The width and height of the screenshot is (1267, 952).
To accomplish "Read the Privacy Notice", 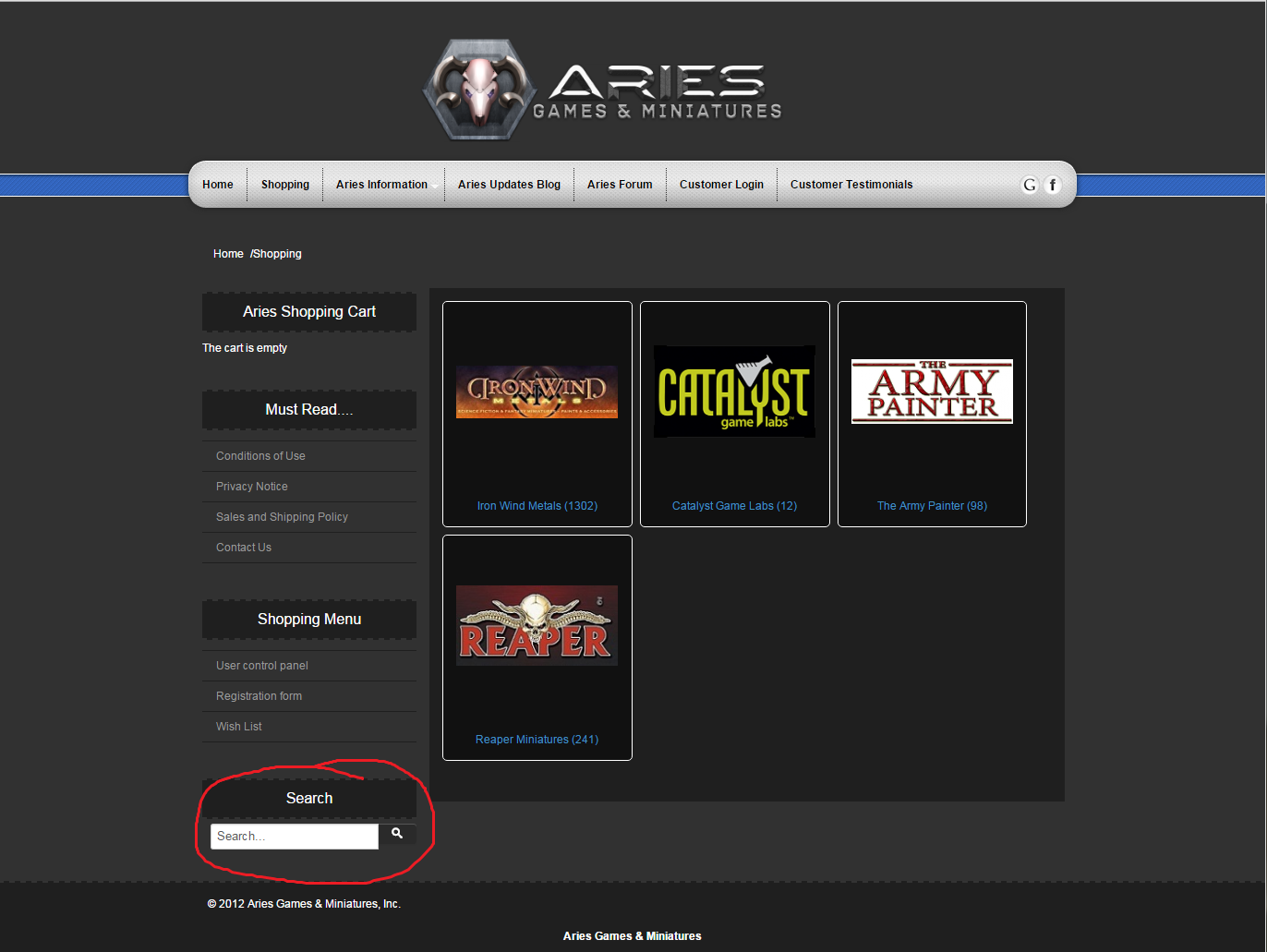I will click(x=252, y=487).
